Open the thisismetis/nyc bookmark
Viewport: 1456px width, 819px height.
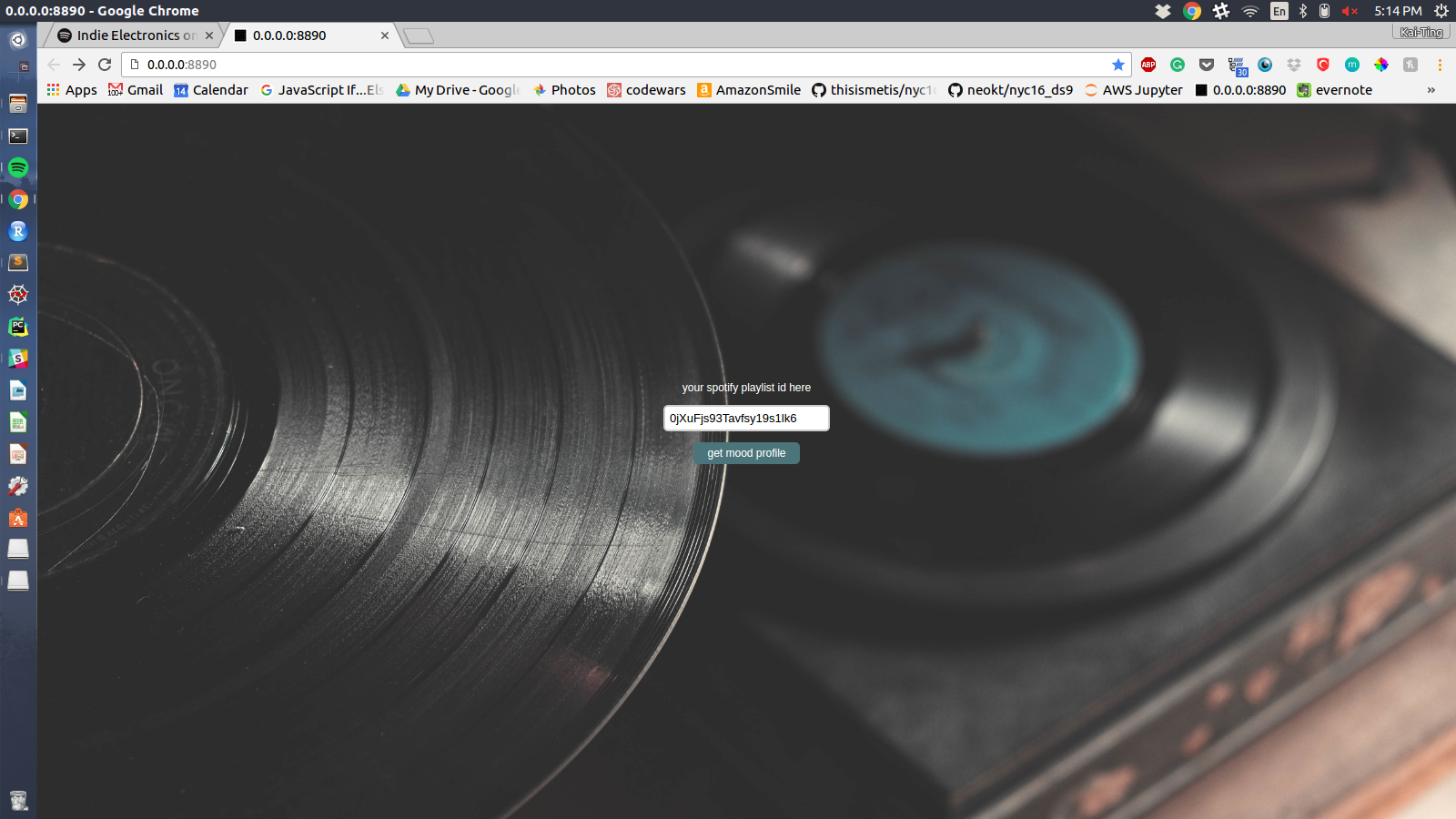[874, 90]
